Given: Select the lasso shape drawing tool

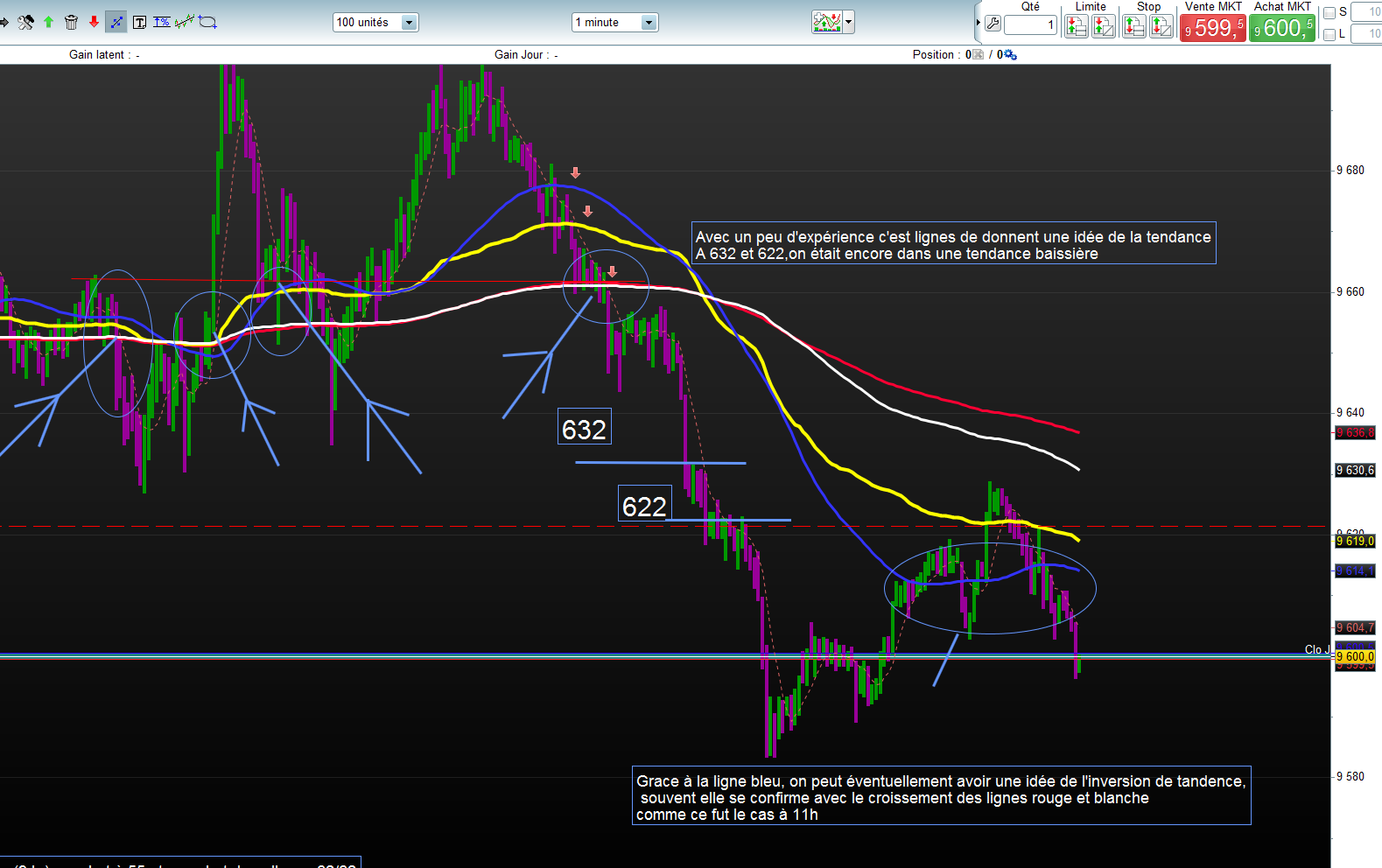Looking at the screenshot, I should coord(207,22).
